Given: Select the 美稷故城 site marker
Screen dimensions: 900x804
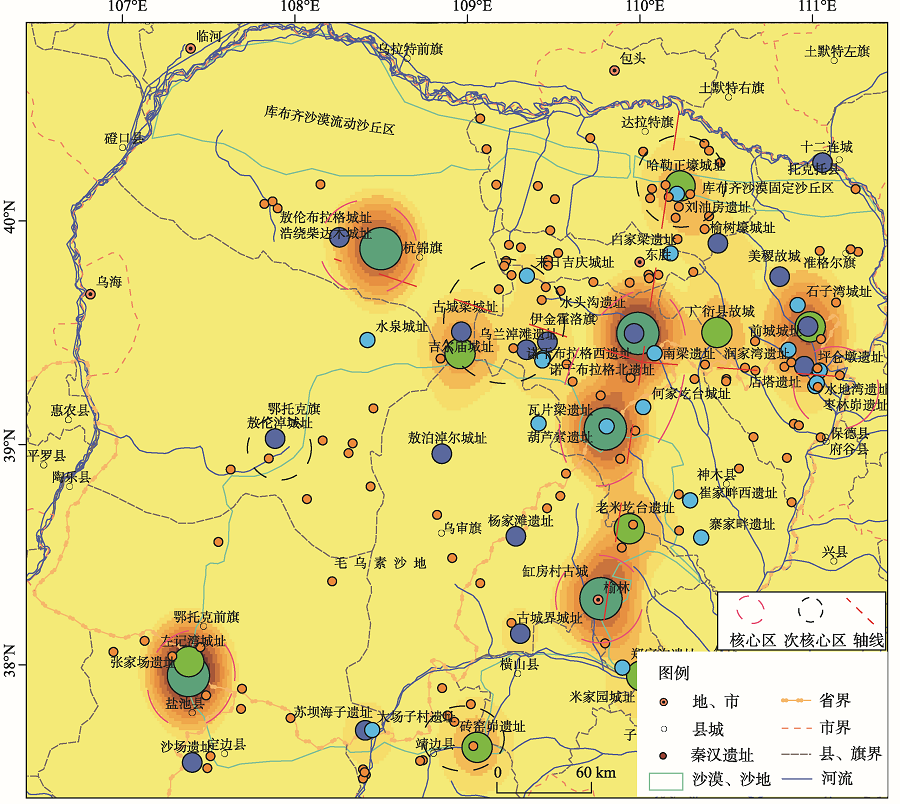Looking at the screenshot, I should pyautogui.click(x=780, y=277).
